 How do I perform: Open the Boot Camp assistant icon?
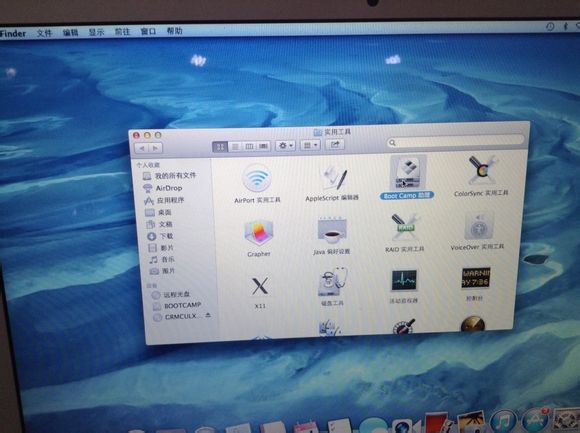coord(408,173)
